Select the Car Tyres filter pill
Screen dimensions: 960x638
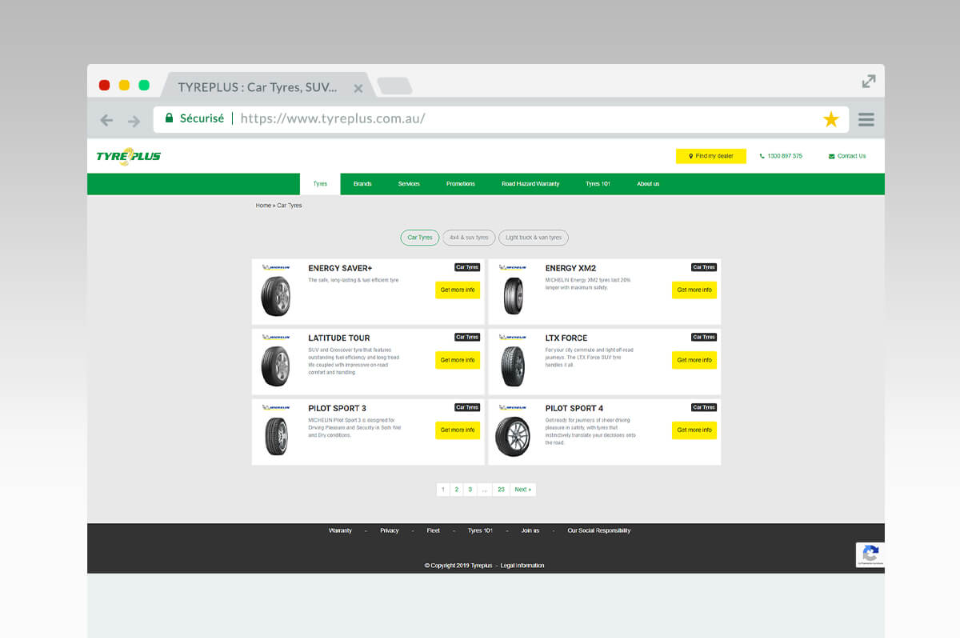click(420, 238)
